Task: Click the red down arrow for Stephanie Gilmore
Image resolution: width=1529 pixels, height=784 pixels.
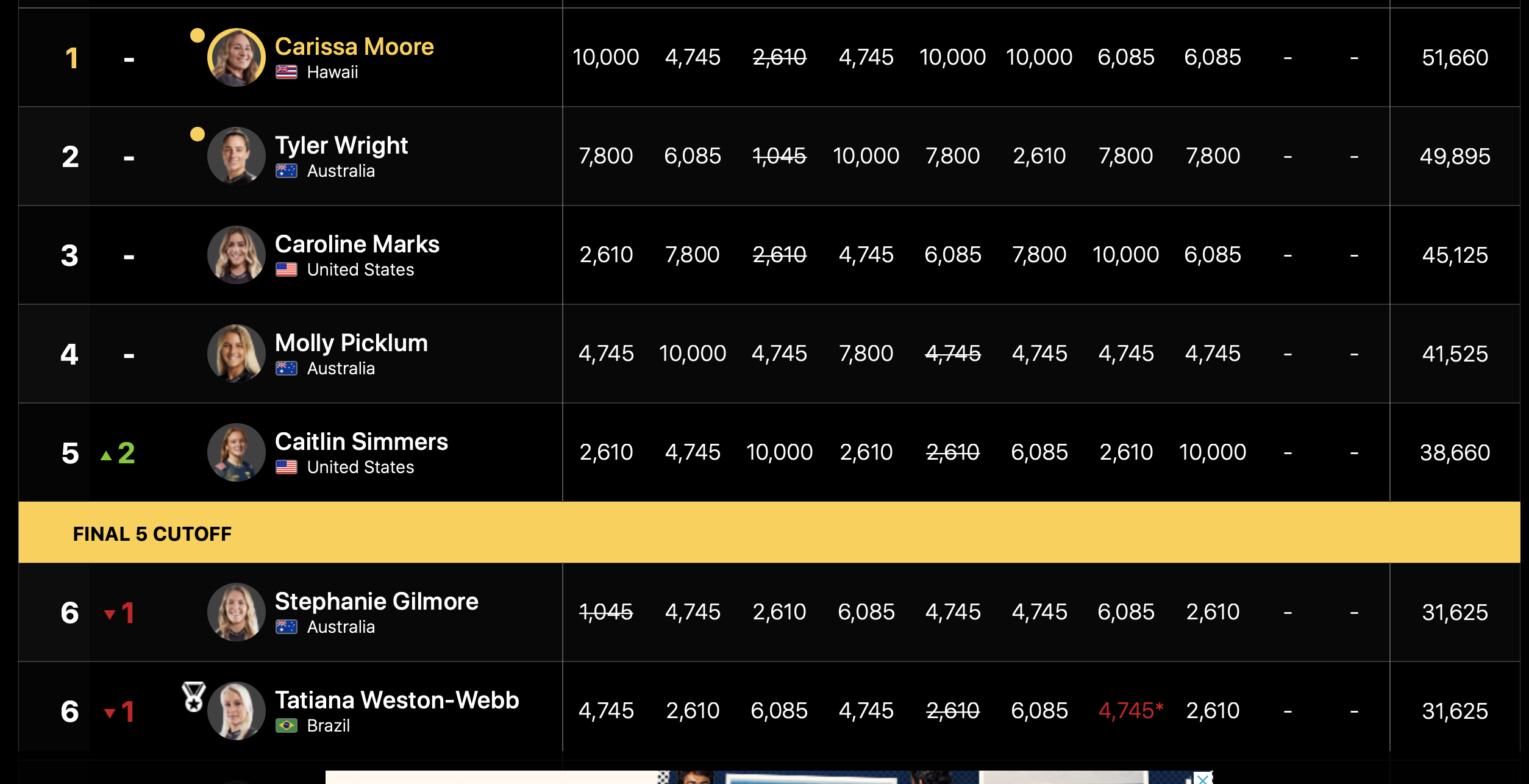Action: point(110,614)
